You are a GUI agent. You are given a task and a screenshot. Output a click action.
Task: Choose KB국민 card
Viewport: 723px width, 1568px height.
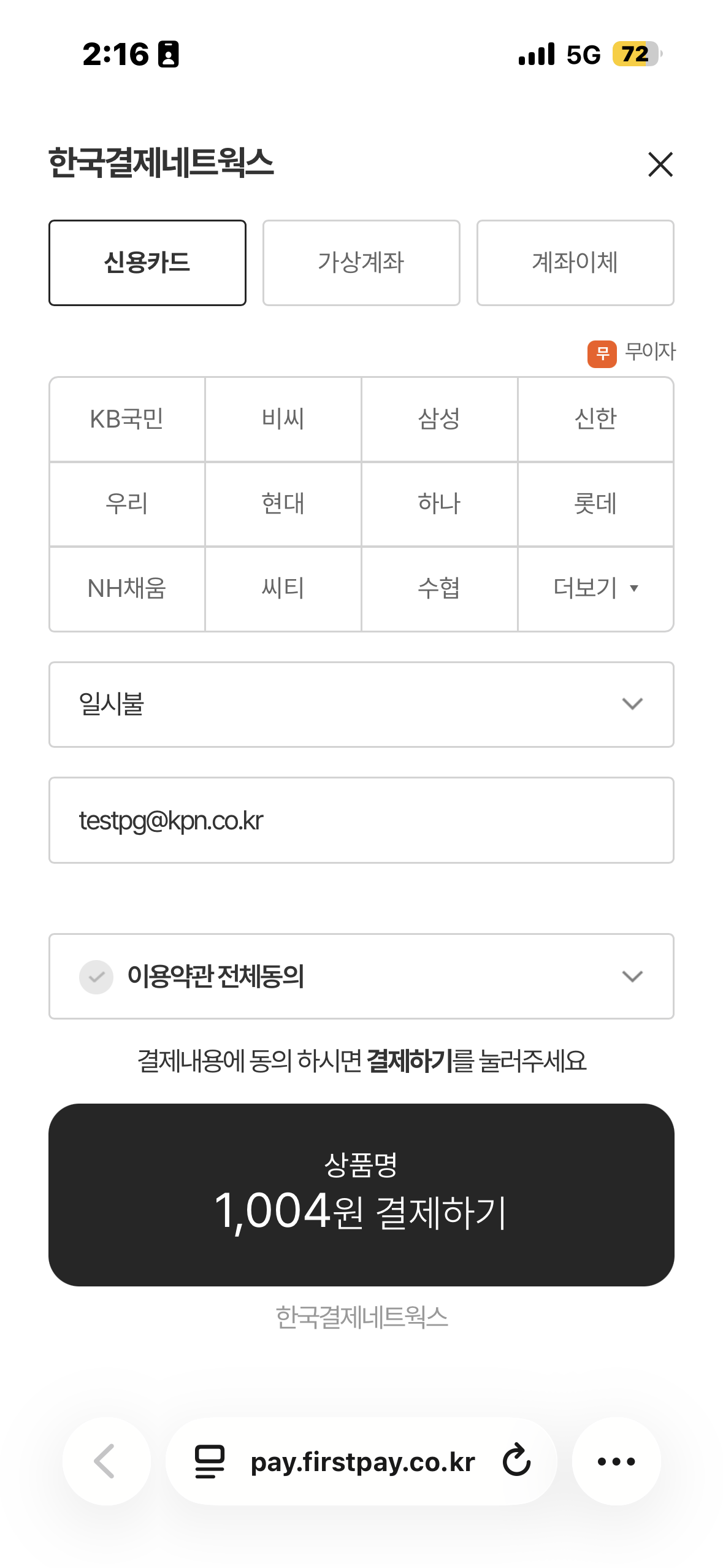point(127,419)
